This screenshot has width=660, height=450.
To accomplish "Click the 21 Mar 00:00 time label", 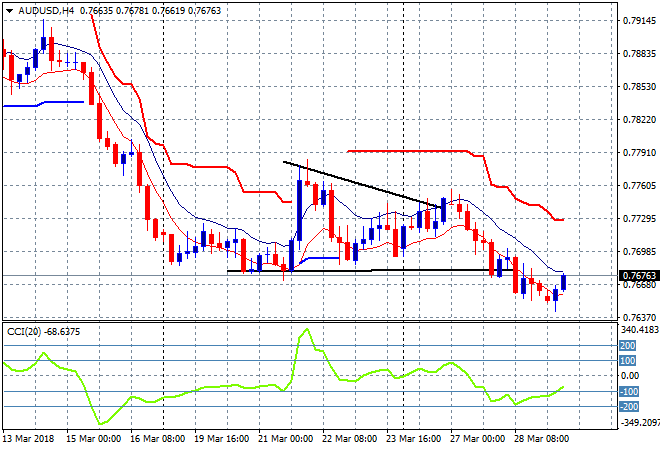I will tap(283, 438).
